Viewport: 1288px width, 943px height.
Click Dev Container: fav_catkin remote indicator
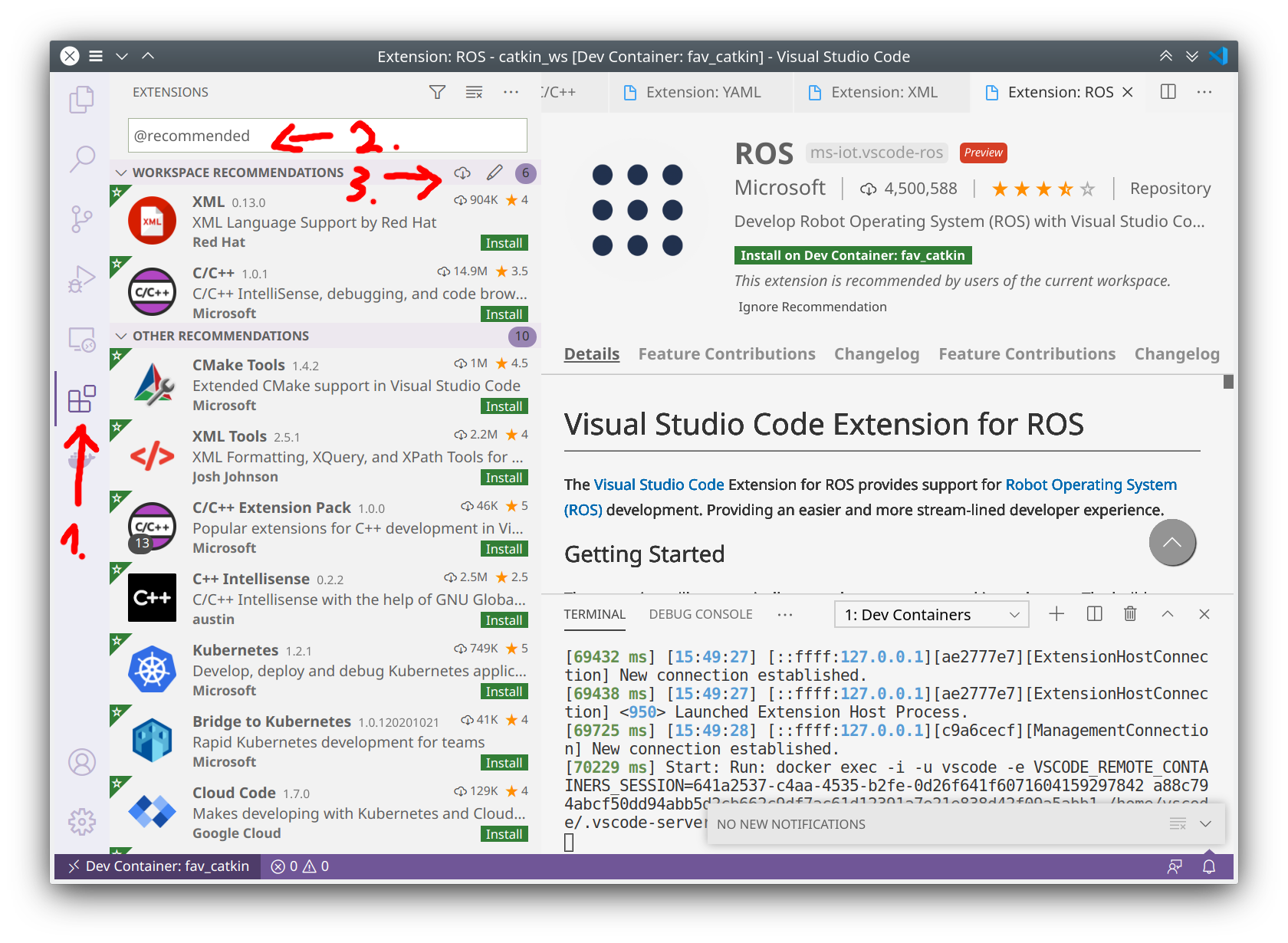point(159,866)
